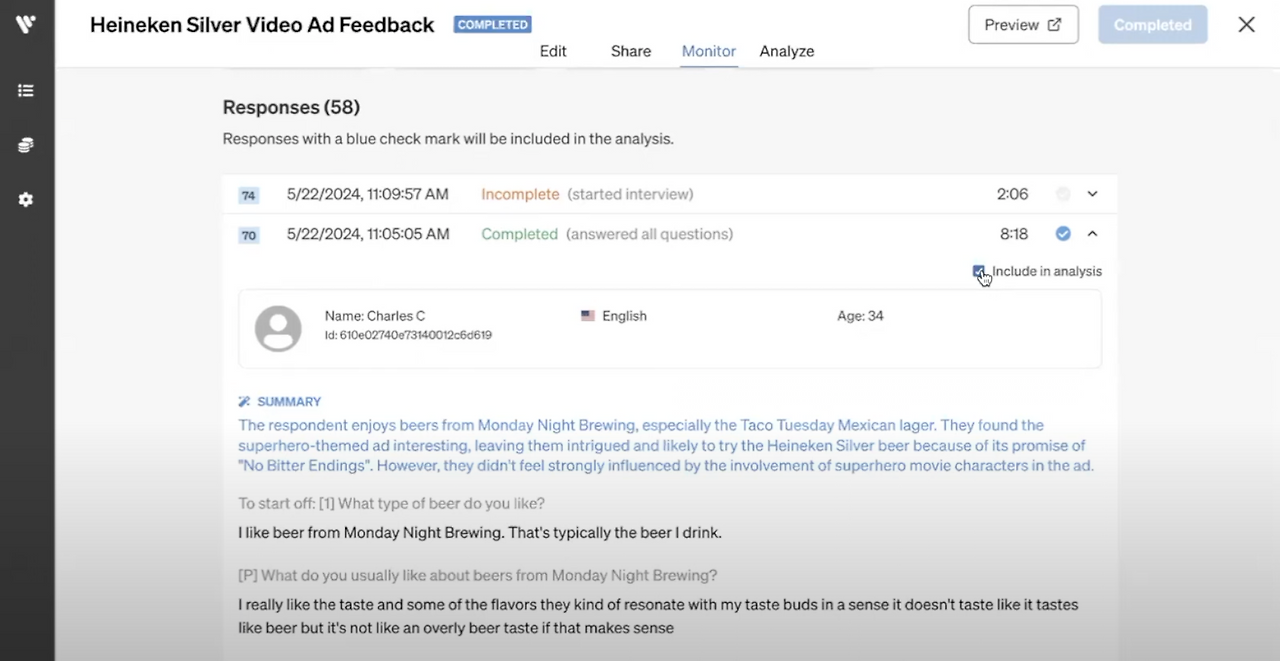Click the Heineken Silver Video Ad Feedback title
The image size is (1280, 661).
(x=262, y=25)
